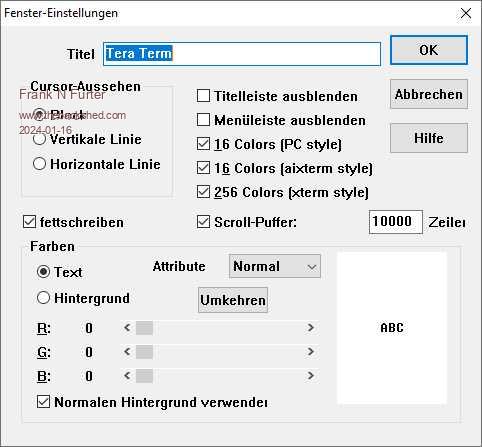Screen dimensions: 482x447
Task: Open the Attribute dropdown showing Normal
Action: 275,266
